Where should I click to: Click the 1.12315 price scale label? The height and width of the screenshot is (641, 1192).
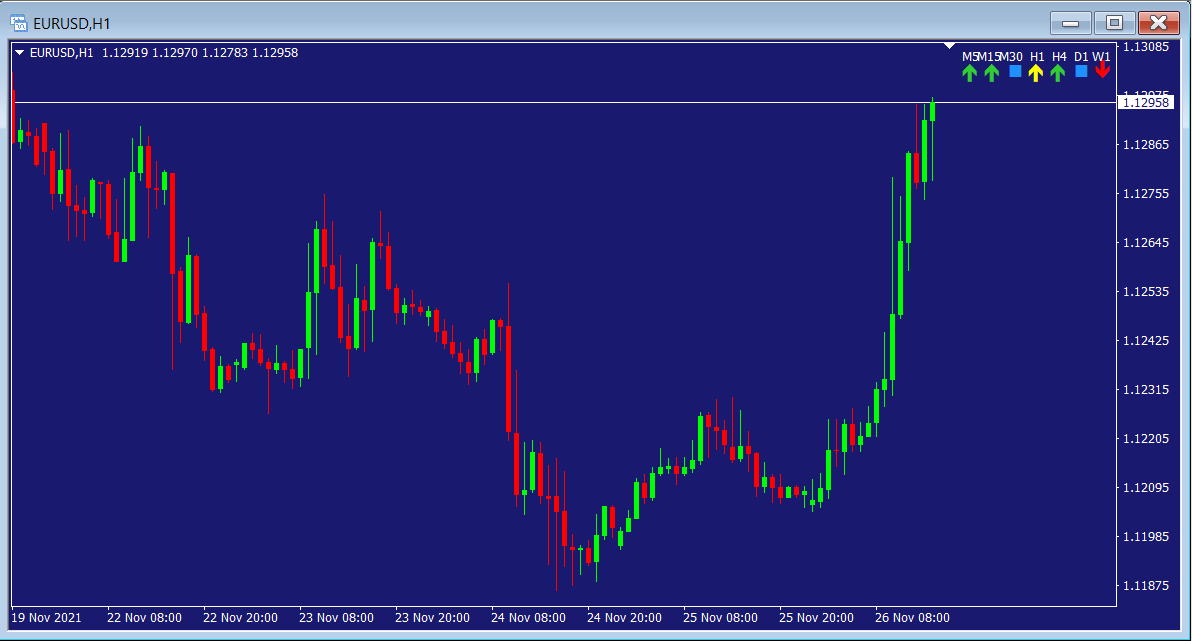(x=1146, y=390)
